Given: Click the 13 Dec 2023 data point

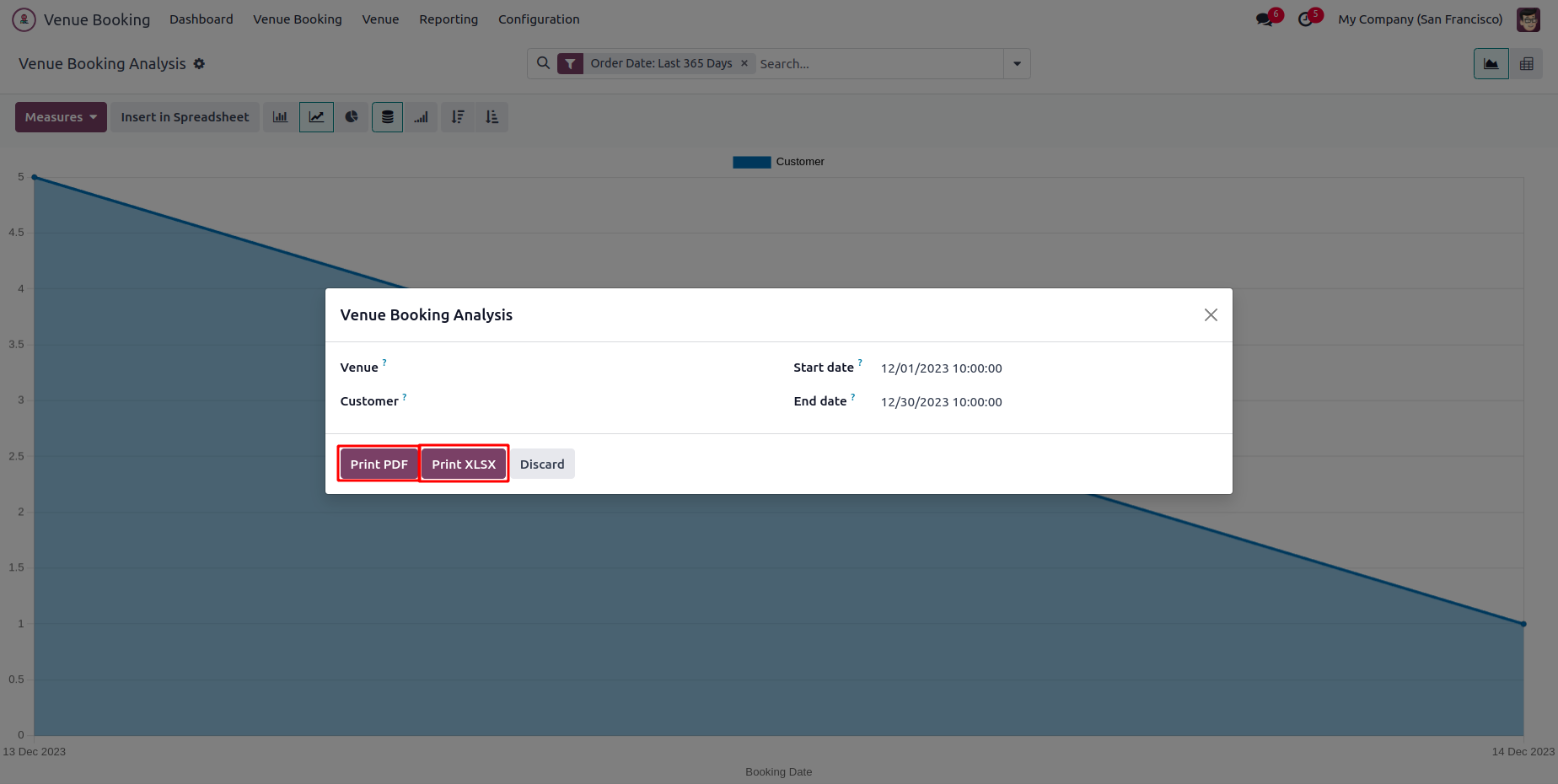Looking at the screenshot, I should (34, 177).
